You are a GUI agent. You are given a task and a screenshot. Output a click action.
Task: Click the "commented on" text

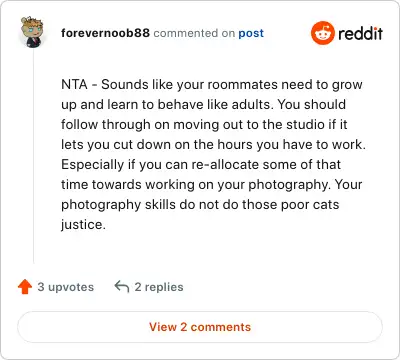[194, 33]
